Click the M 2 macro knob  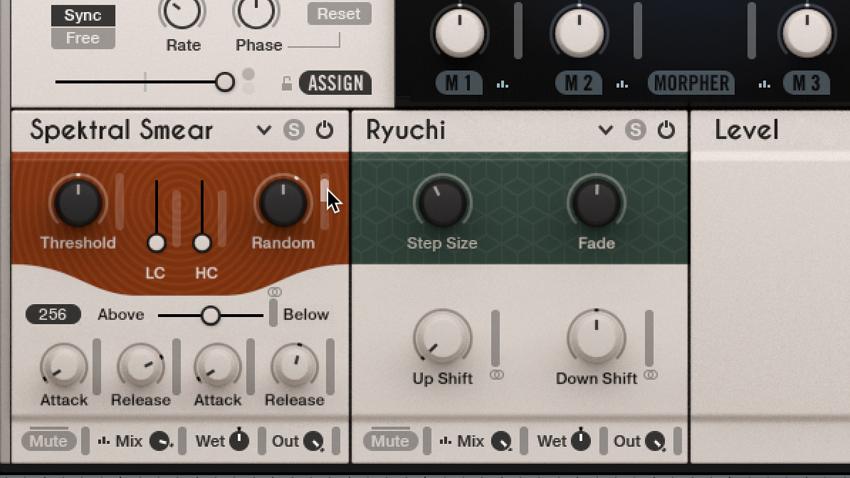[579, 31]
